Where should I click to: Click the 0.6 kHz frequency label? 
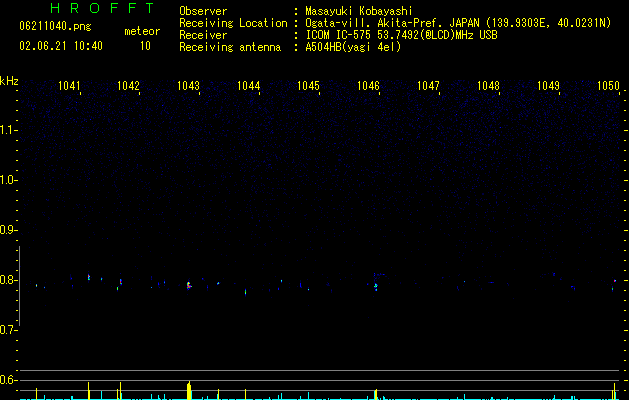[x=8, y=380]
